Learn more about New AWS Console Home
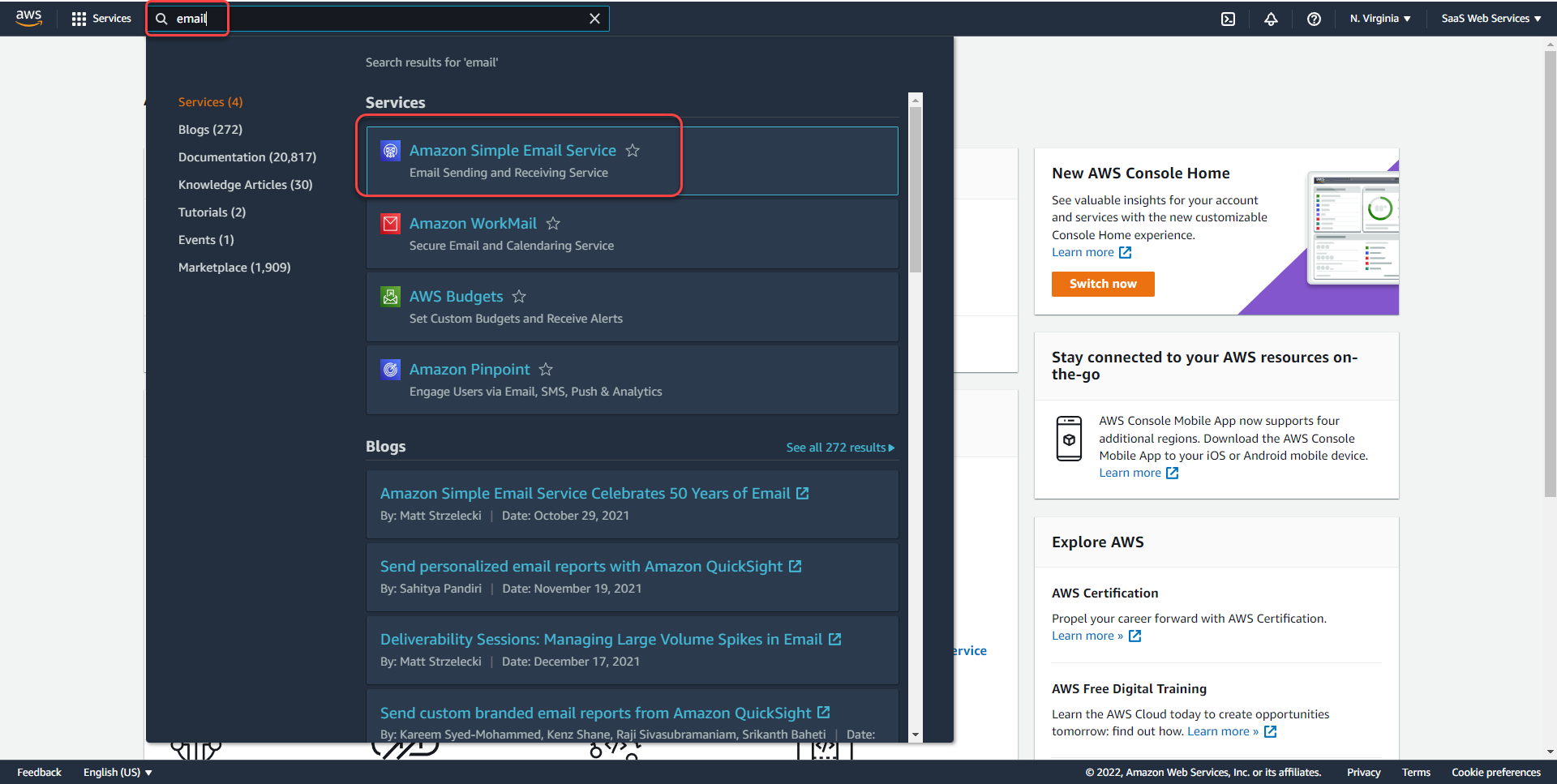This screenshot has width=1557, height=784. pyautogui.click(x=1092, y=252)
